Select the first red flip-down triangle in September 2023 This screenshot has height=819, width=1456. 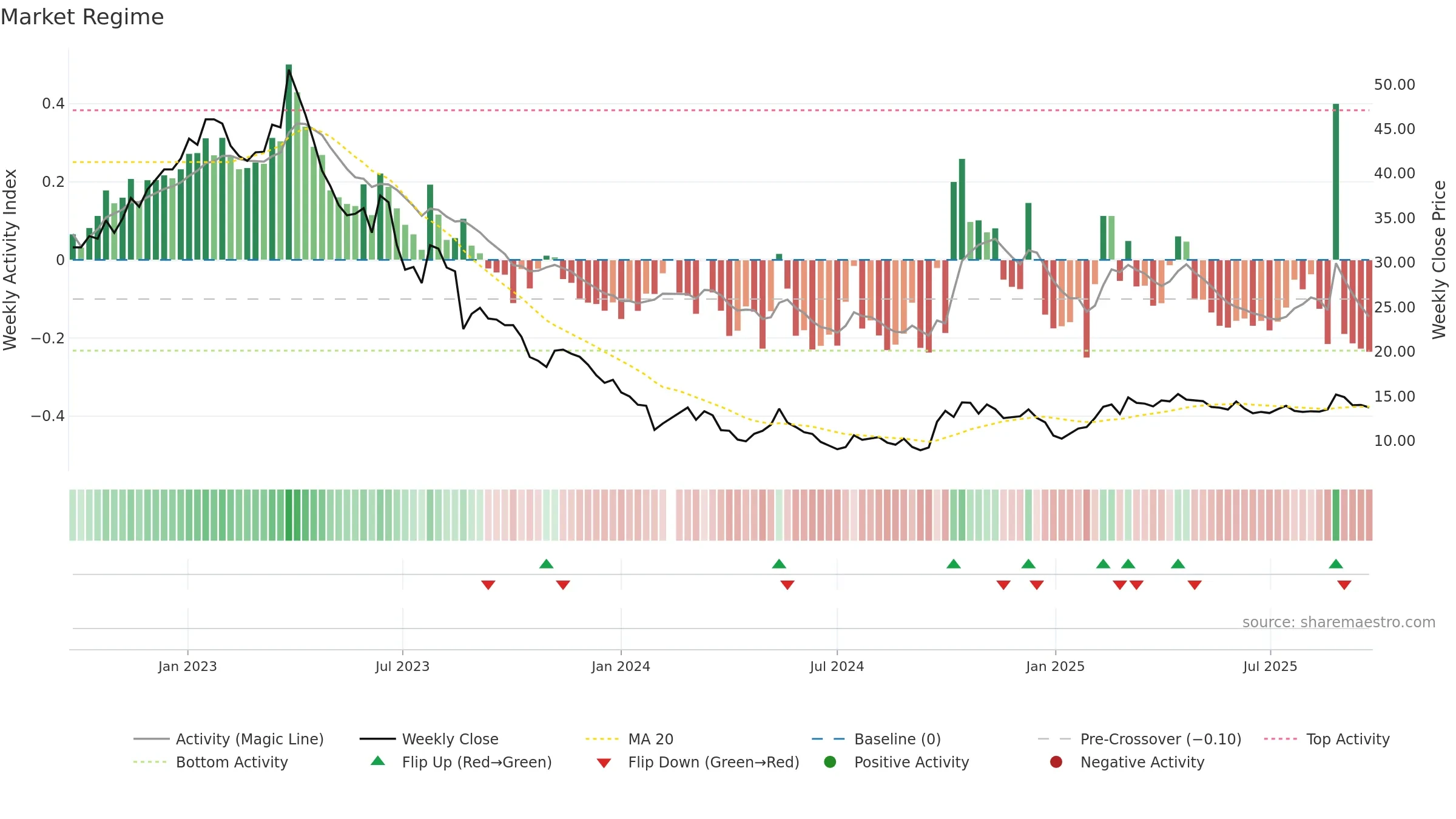[488, 585]
